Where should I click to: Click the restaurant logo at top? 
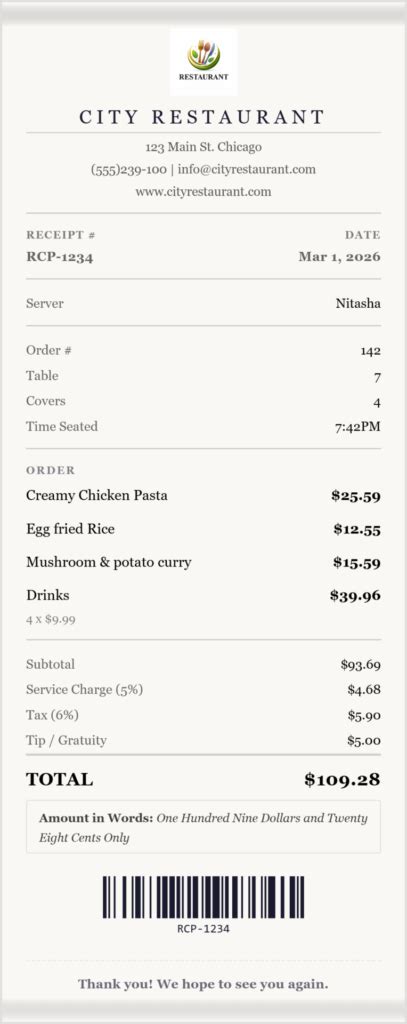(203, 61)
